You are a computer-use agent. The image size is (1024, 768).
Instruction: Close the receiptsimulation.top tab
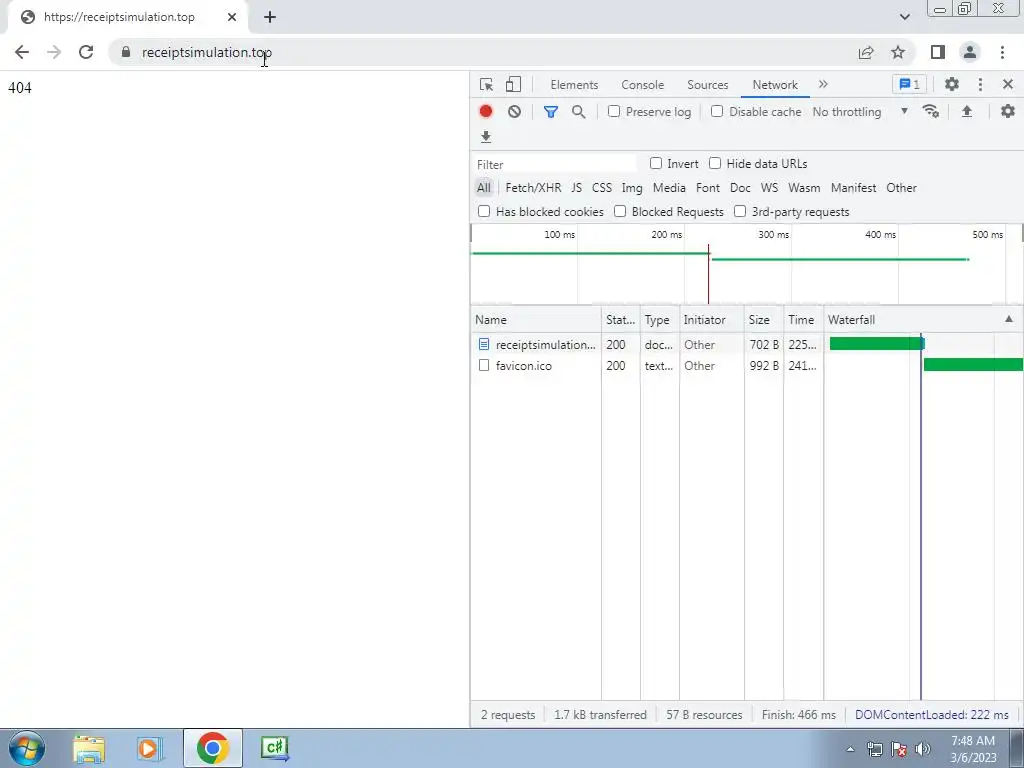click(x=232, y=17)
